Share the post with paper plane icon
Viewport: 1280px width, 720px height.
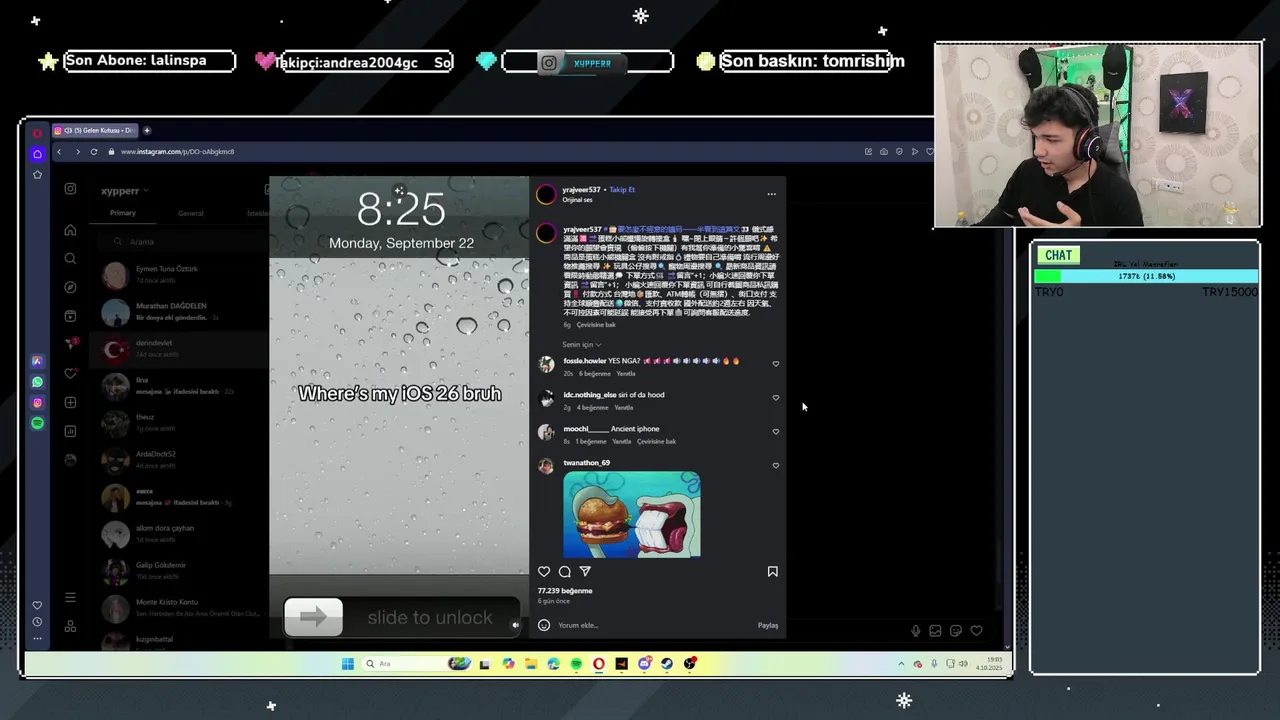(x=585, y=572)
